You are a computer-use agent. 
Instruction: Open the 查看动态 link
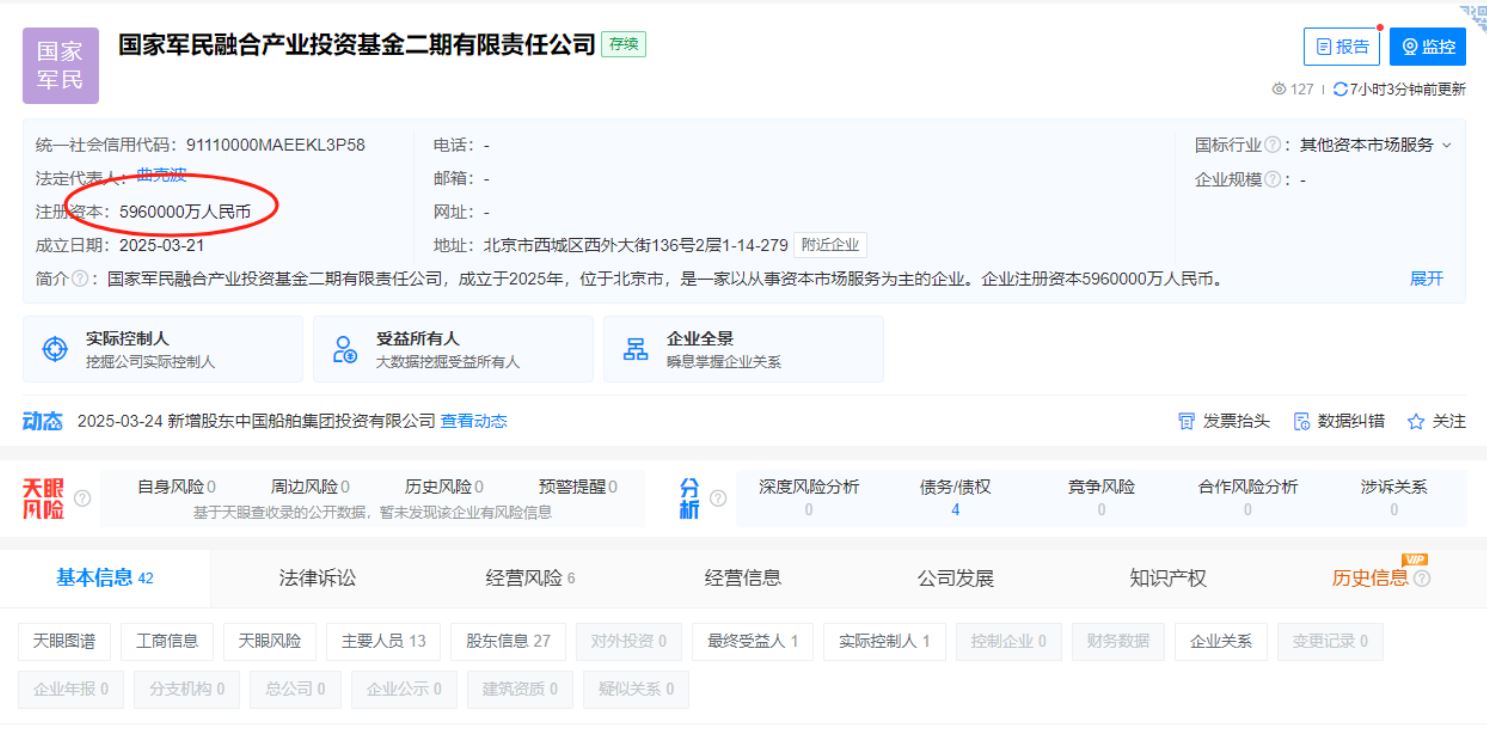point(473,421)
